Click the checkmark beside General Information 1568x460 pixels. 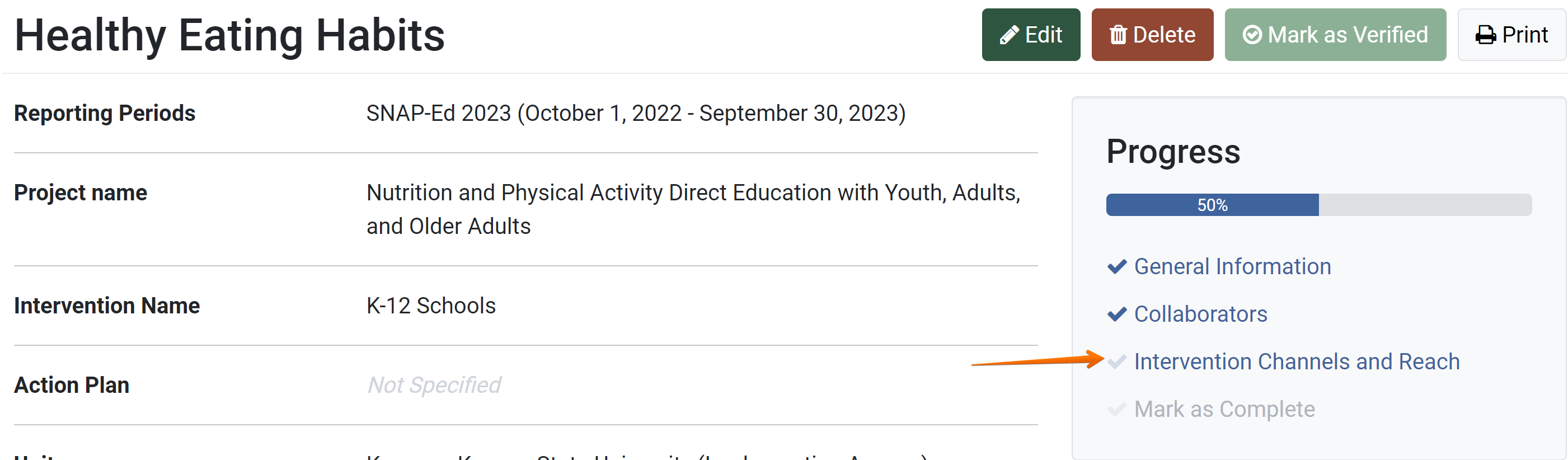[1116, 266]
